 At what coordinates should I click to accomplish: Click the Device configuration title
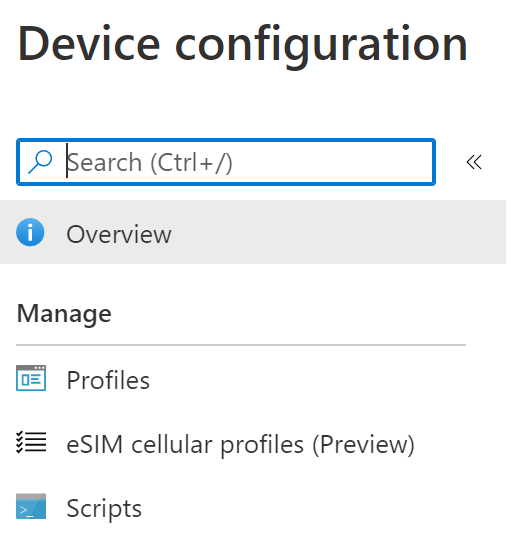pyautogui.click(x=243, y=46)
